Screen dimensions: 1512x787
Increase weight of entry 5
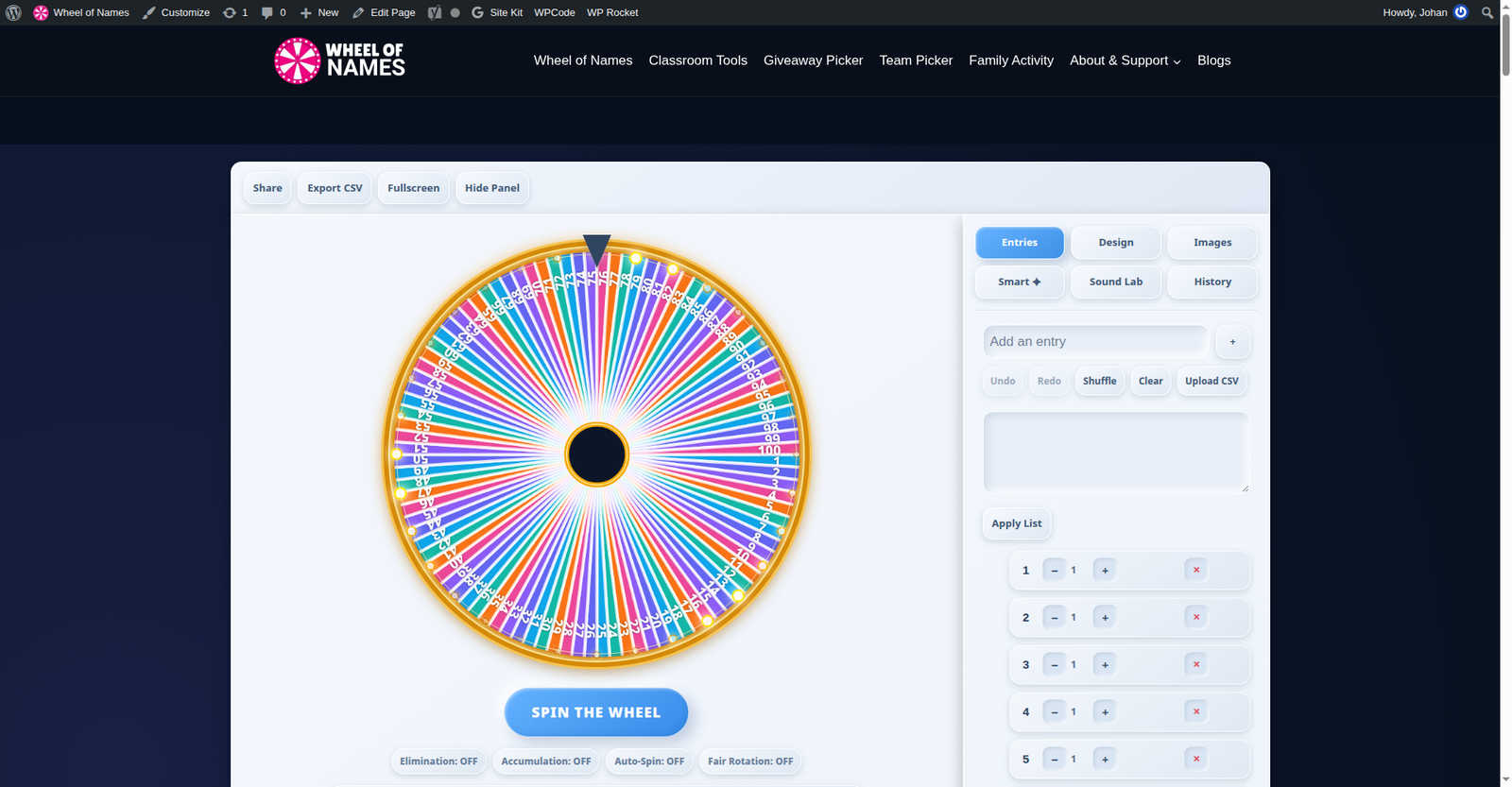point(1105,759)
